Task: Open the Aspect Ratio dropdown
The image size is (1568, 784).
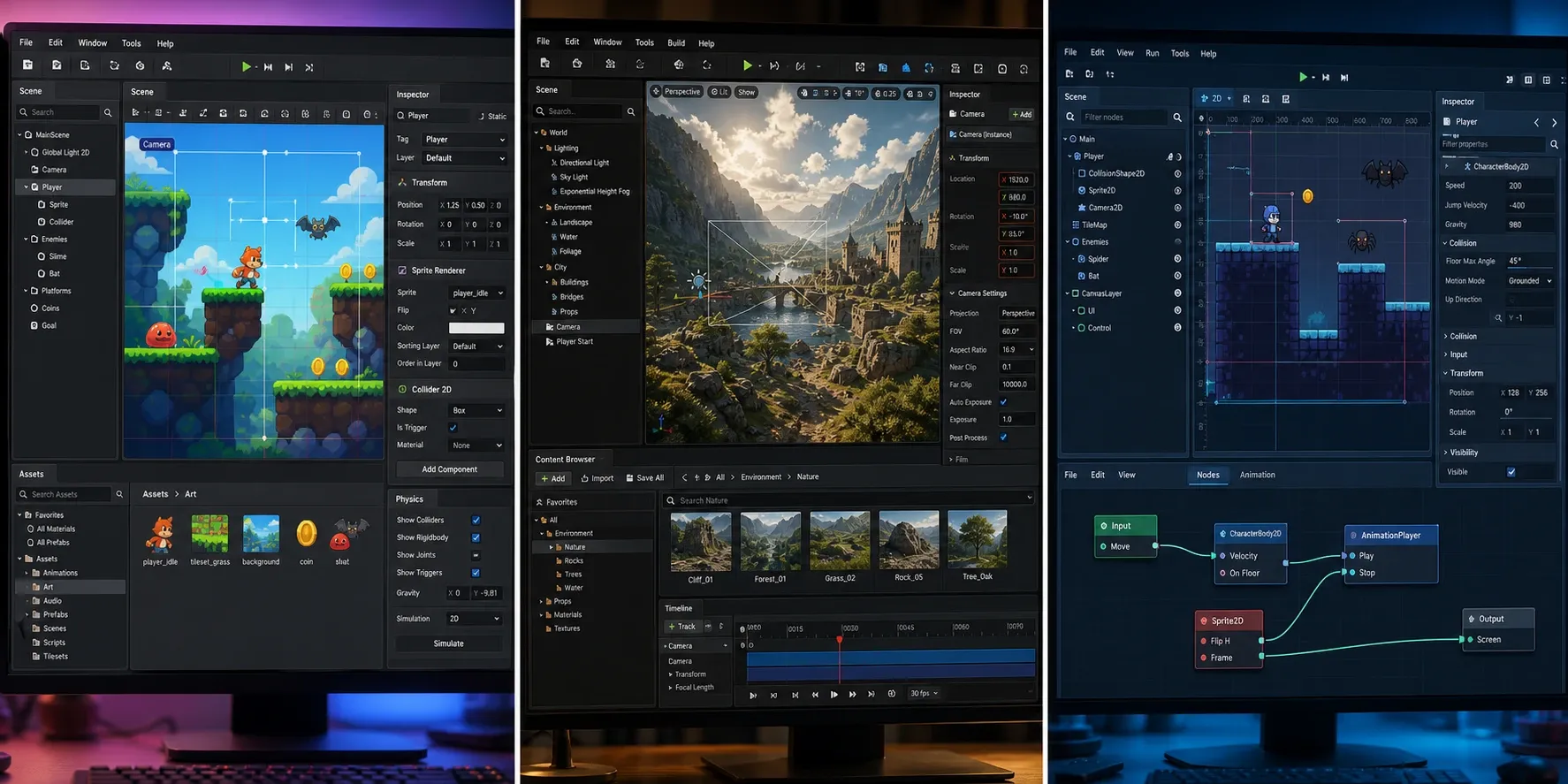Action: pos(1017,350)
